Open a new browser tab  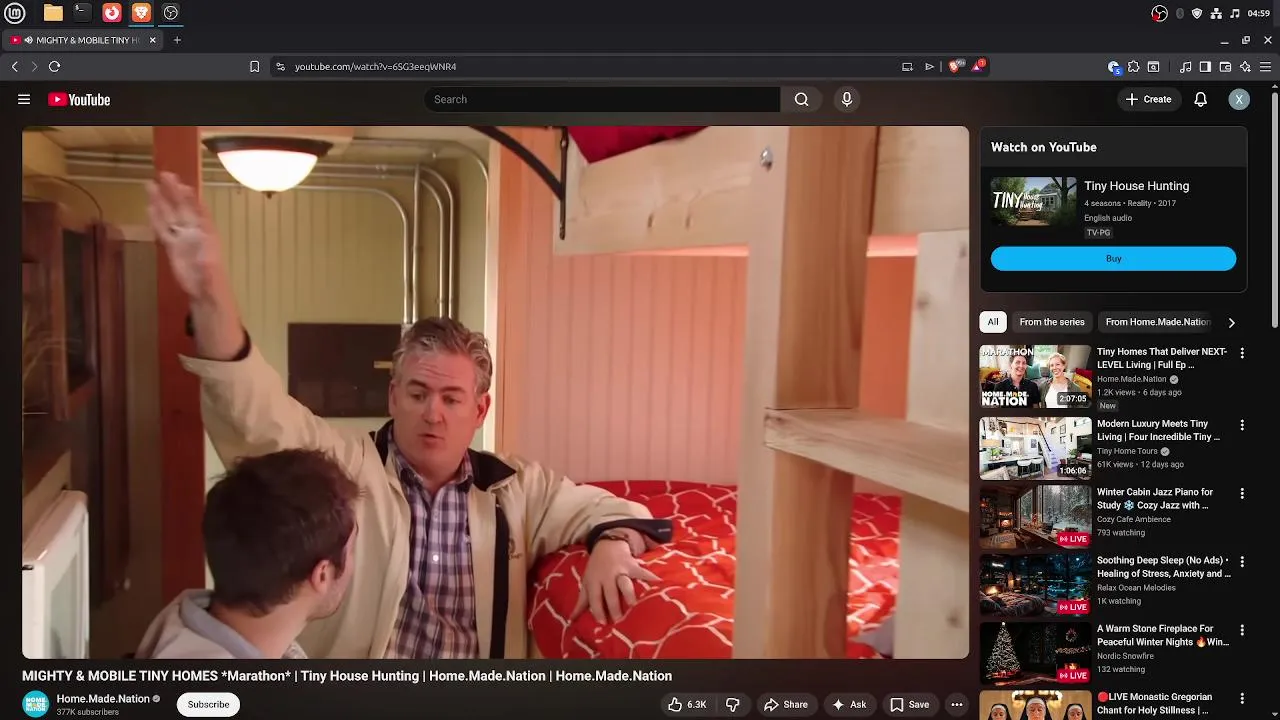pyautogui.click(x=177, y=40)
